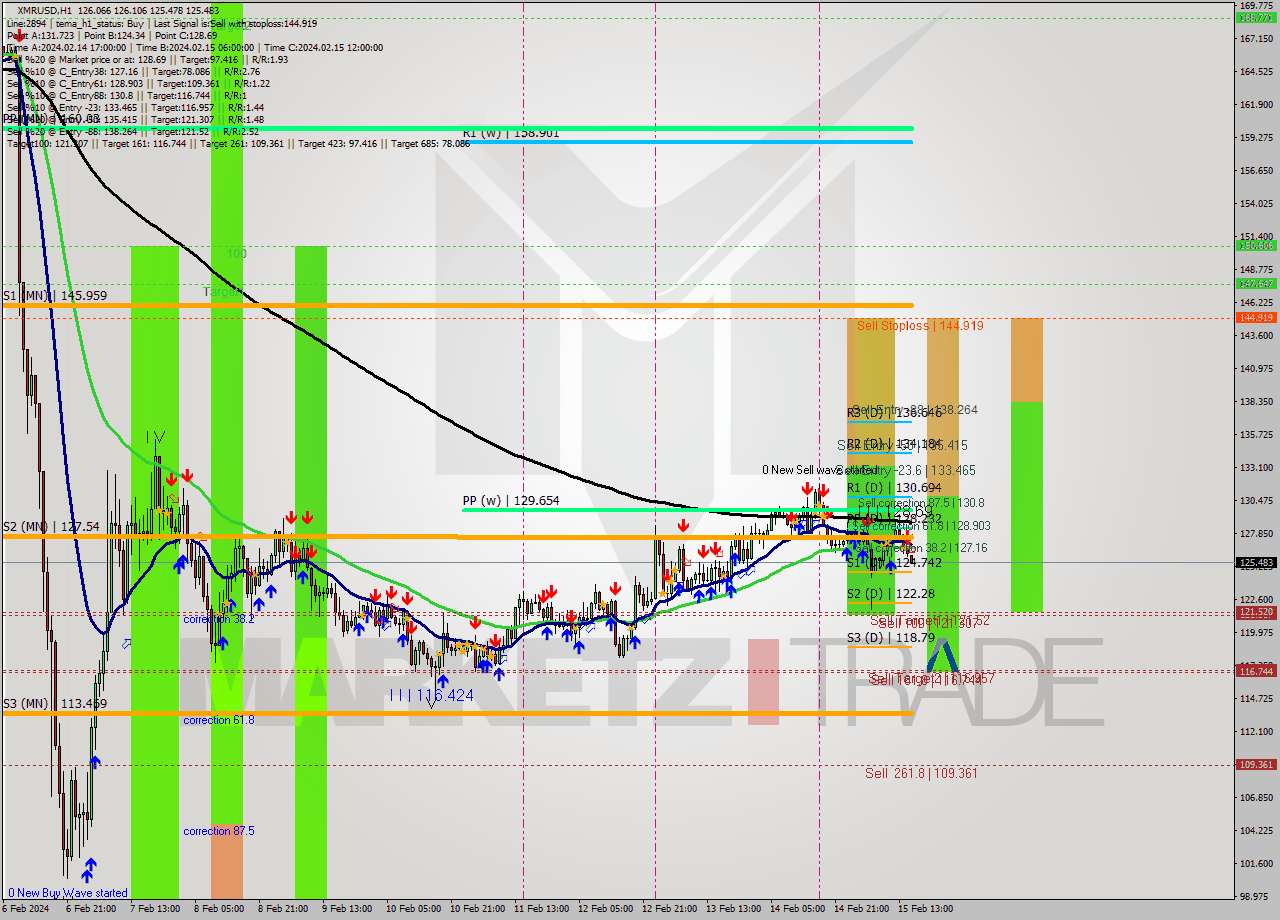Click the '11 Feb 13:00' time label
1280x920 pixels.
541,909
